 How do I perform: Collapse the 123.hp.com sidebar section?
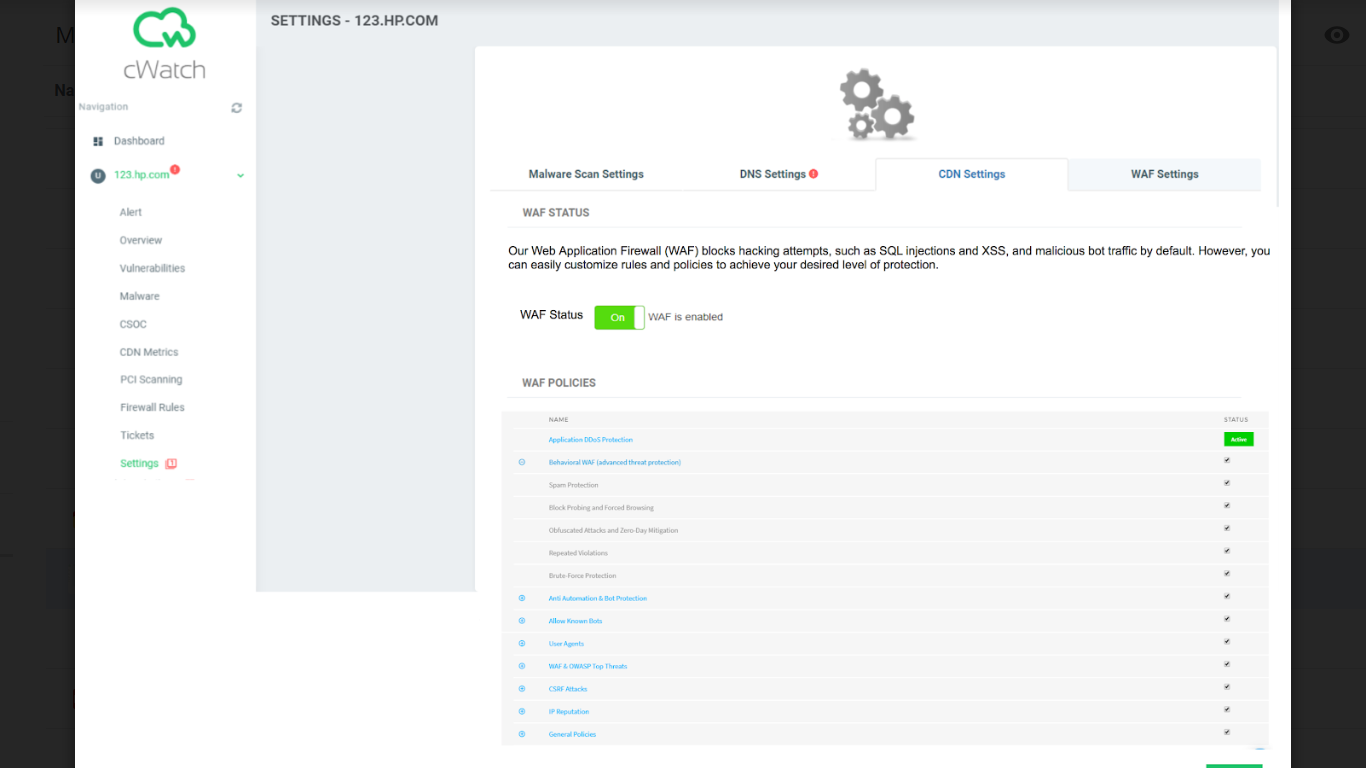click(240, 176)
